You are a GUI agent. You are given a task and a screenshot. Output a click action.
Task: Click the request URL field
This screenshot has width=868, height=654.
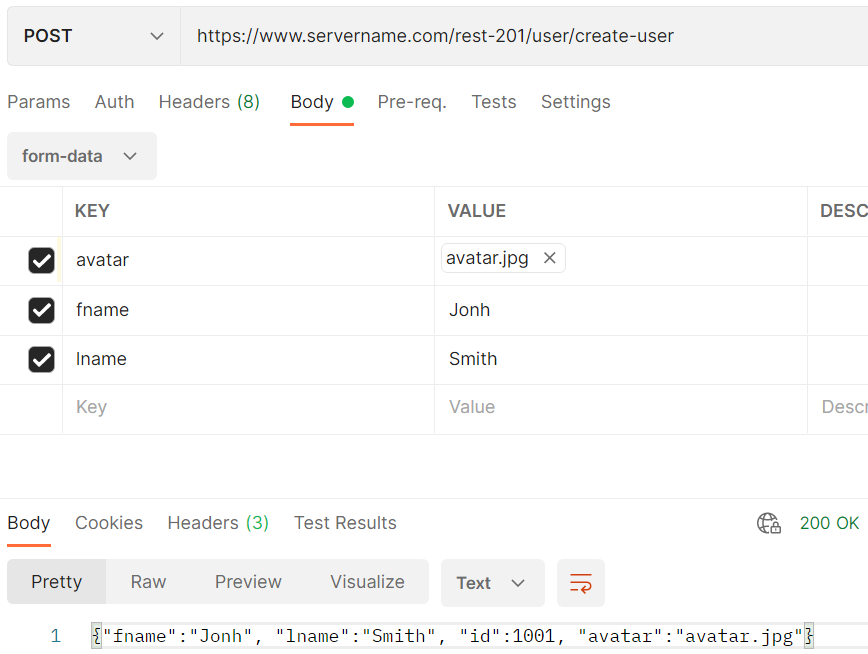coord(524,36)
